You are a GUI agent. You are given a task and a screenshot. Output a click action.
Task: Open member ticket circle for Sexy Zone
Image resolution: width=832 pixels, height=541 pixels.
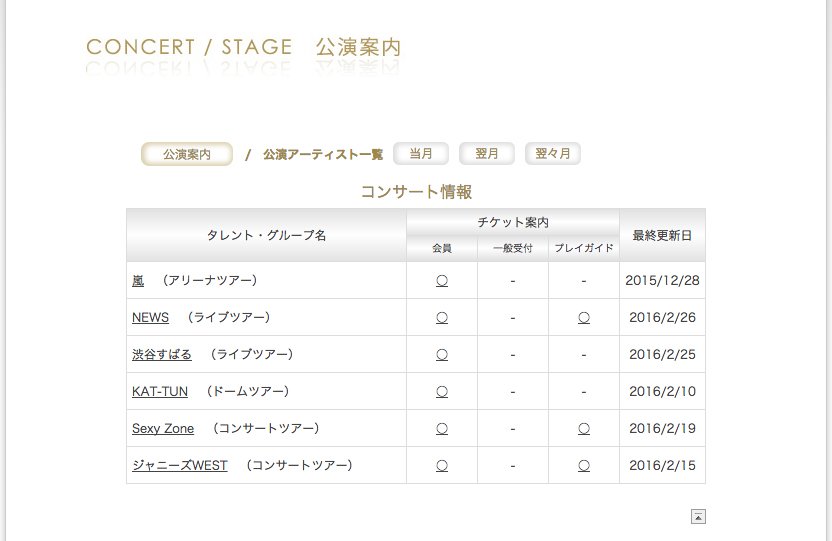pyautogui.click(x=441, y=429)
